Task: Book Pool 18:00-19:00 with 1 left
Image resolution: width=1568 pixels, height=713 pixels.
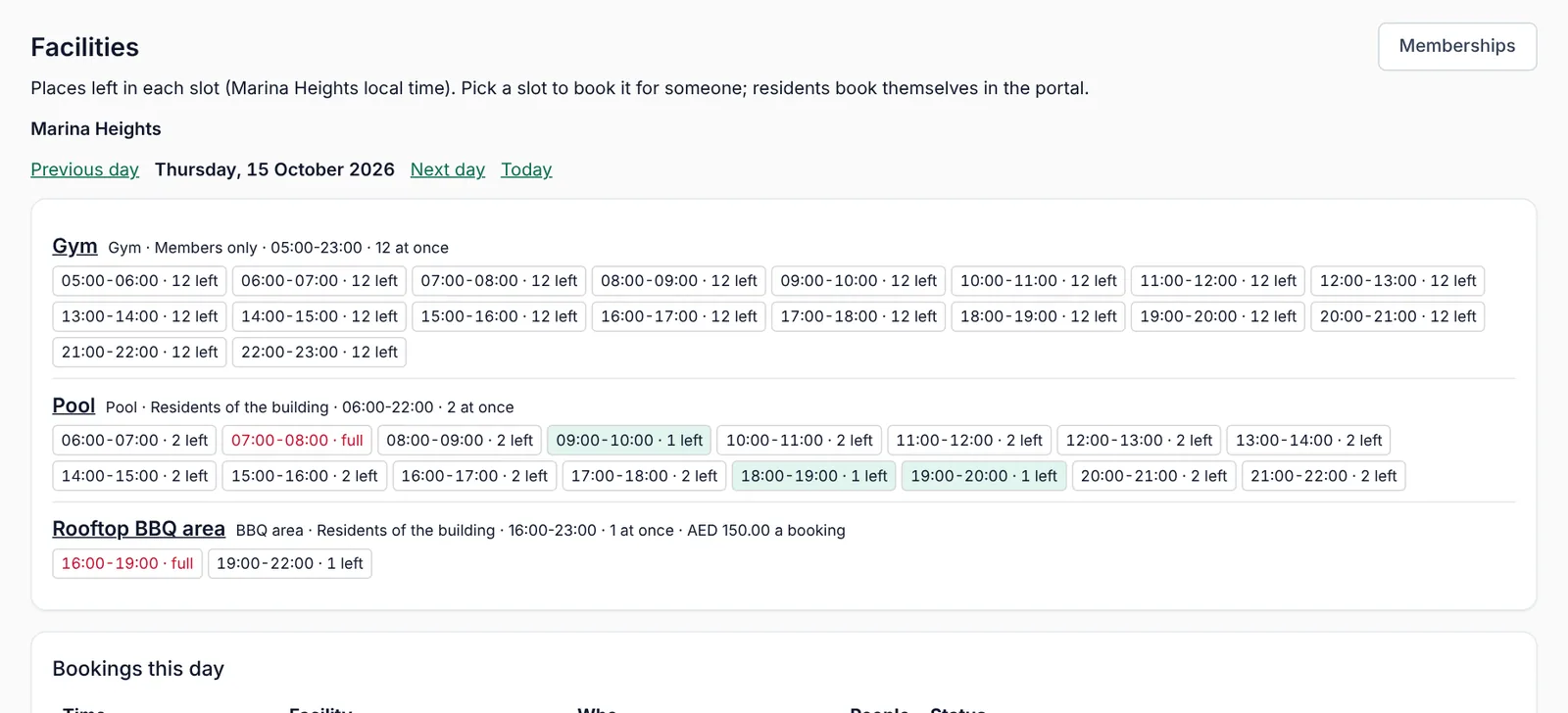Action: [814, 476]
